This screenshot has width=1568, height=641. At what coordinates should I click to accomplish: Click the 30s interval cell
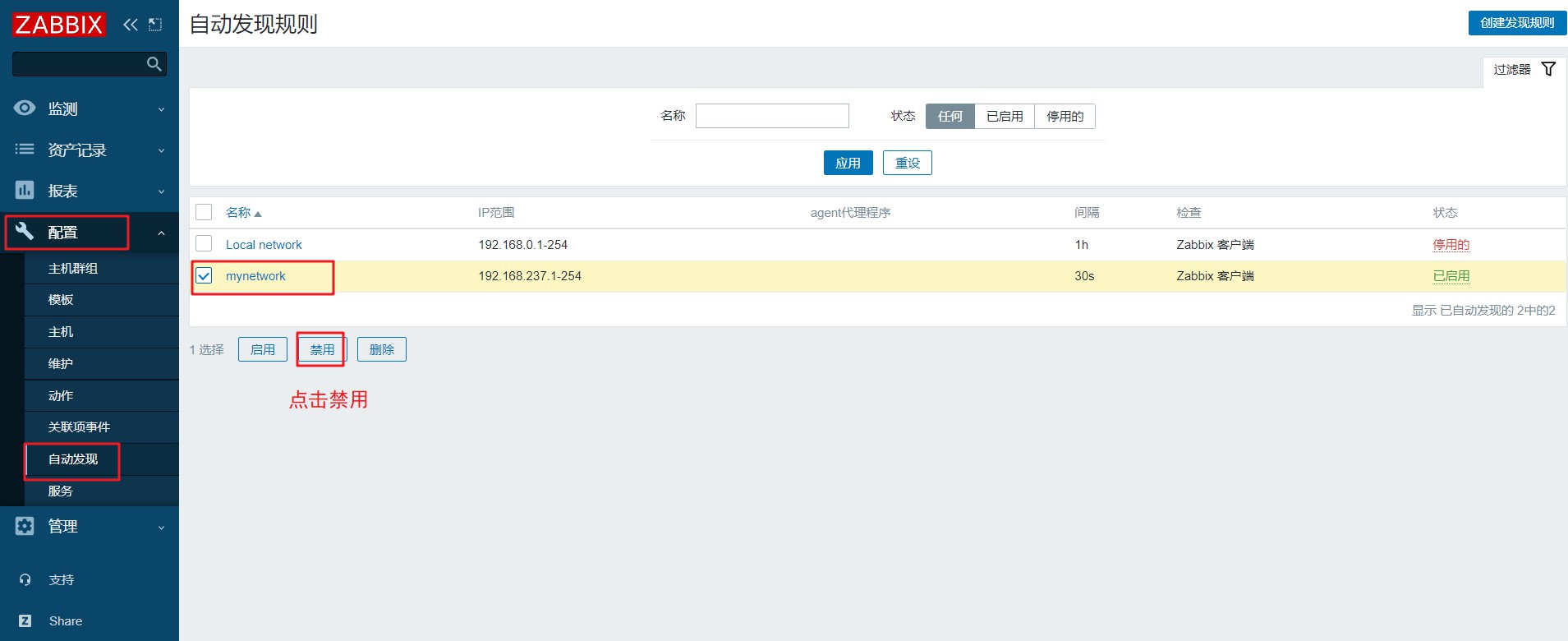click(x=1084, y=276)
